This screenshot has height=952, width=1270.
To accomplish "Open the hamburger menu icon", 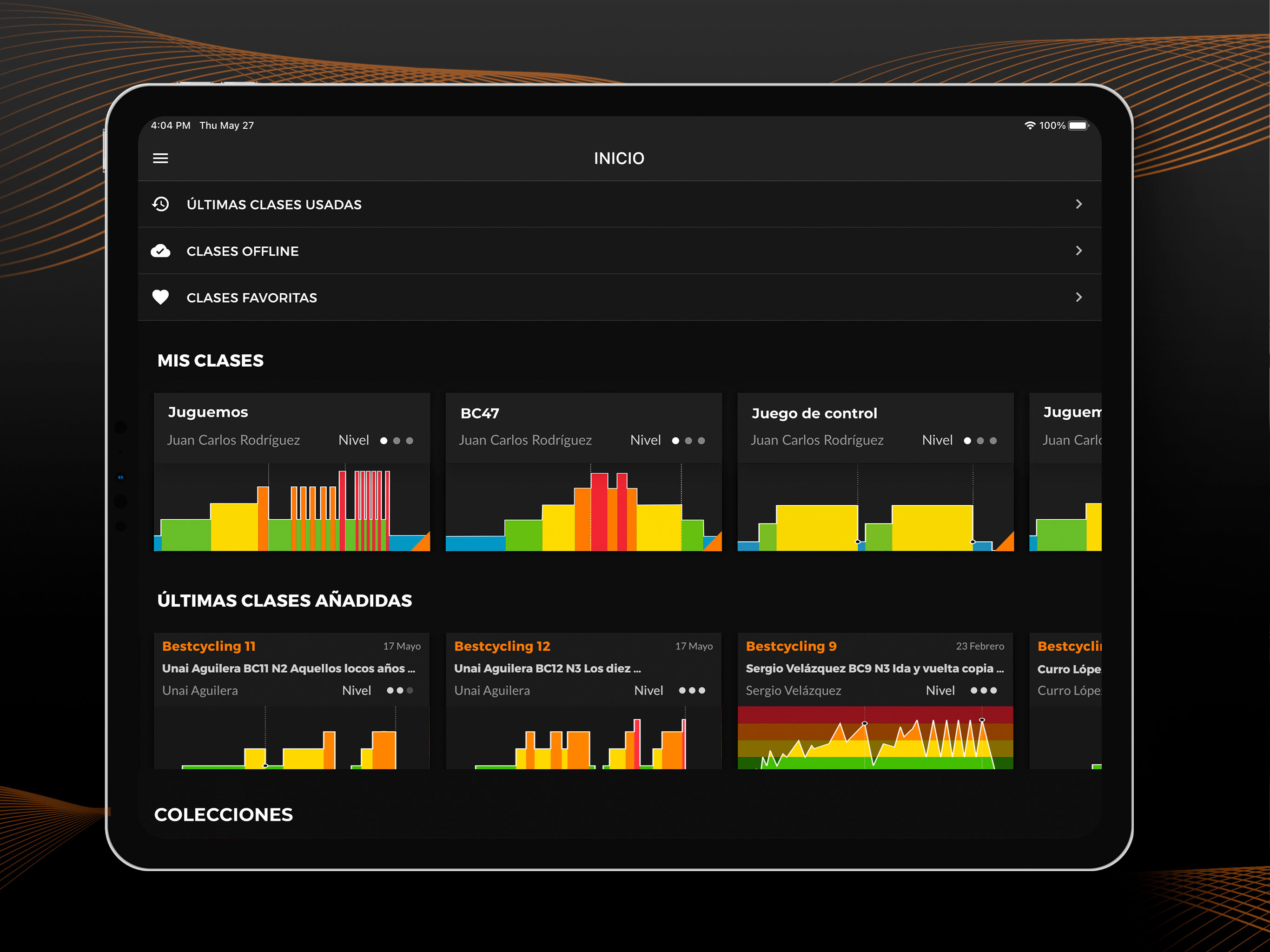I will (x=160, y=158).
